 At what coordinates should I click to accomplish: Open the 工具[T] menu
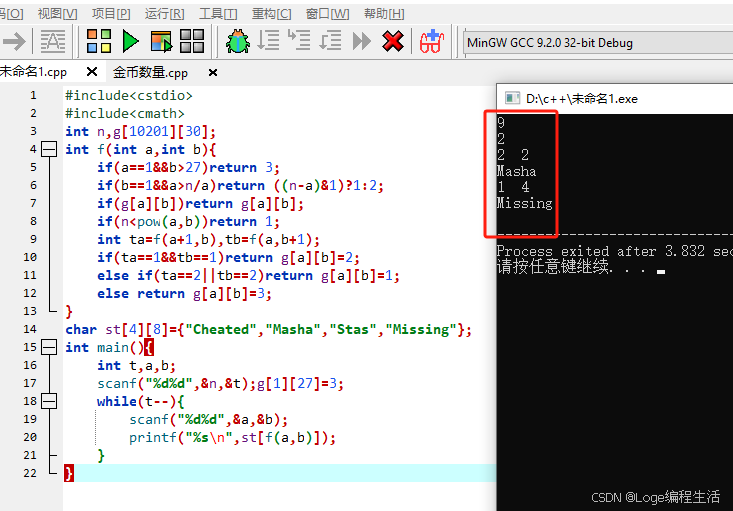218,14
